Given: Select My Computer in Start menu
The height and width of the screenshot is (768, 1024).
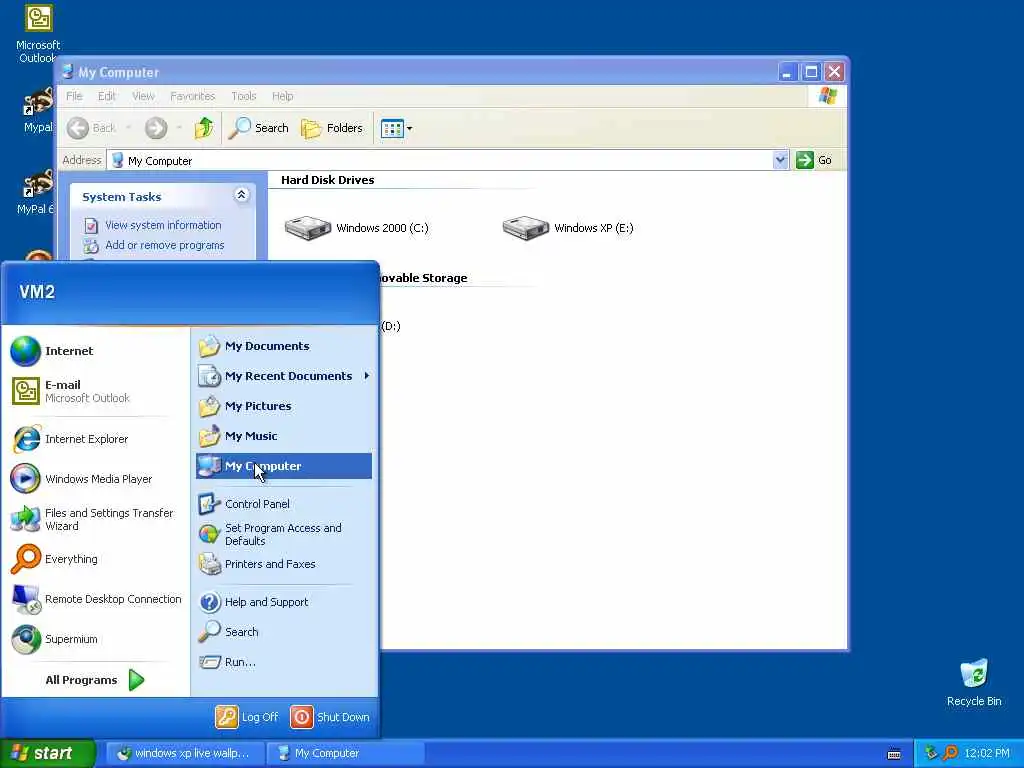Looking at the screenshot, I should (283, 466).
